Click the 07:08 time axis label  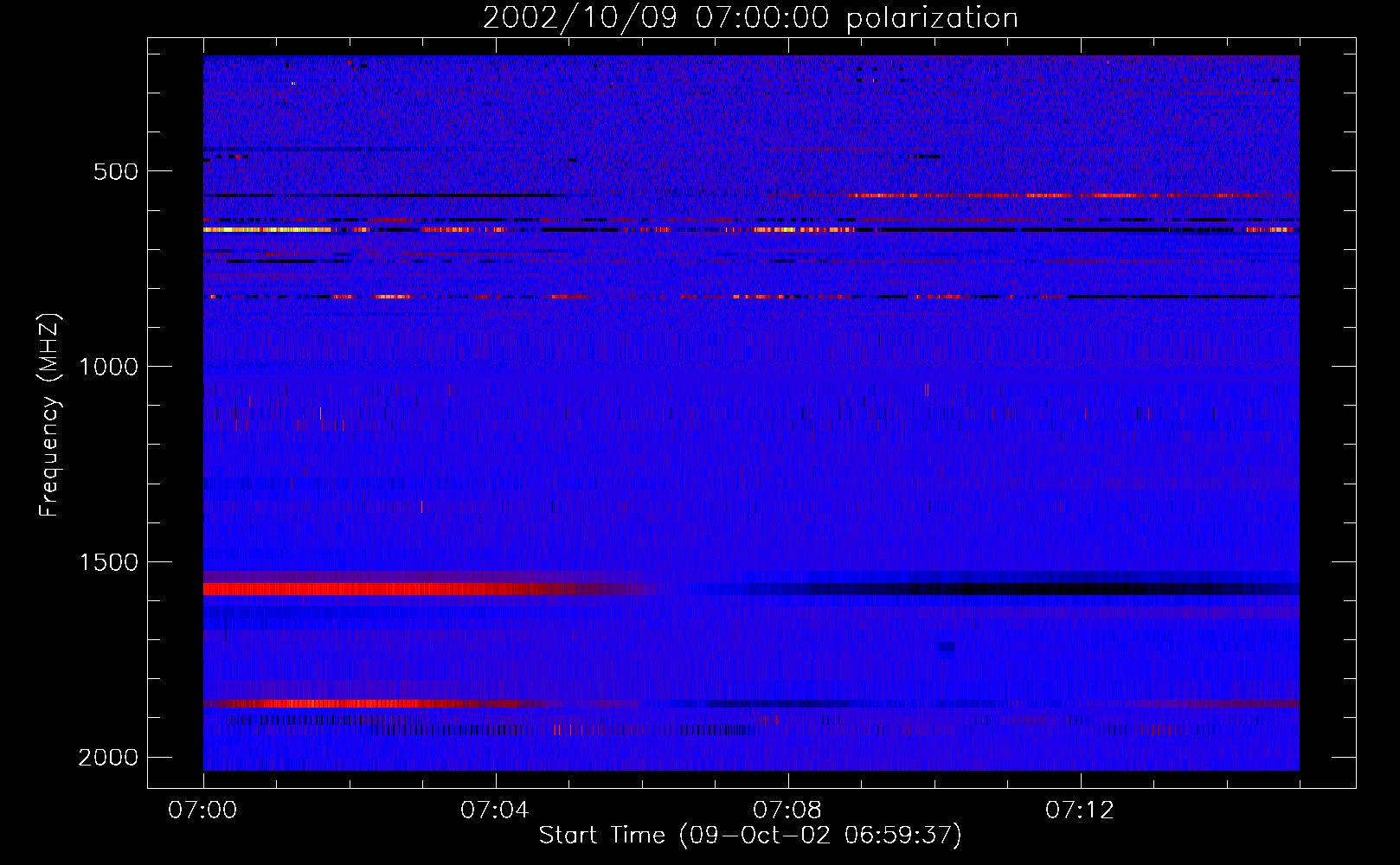pos(788,811)
